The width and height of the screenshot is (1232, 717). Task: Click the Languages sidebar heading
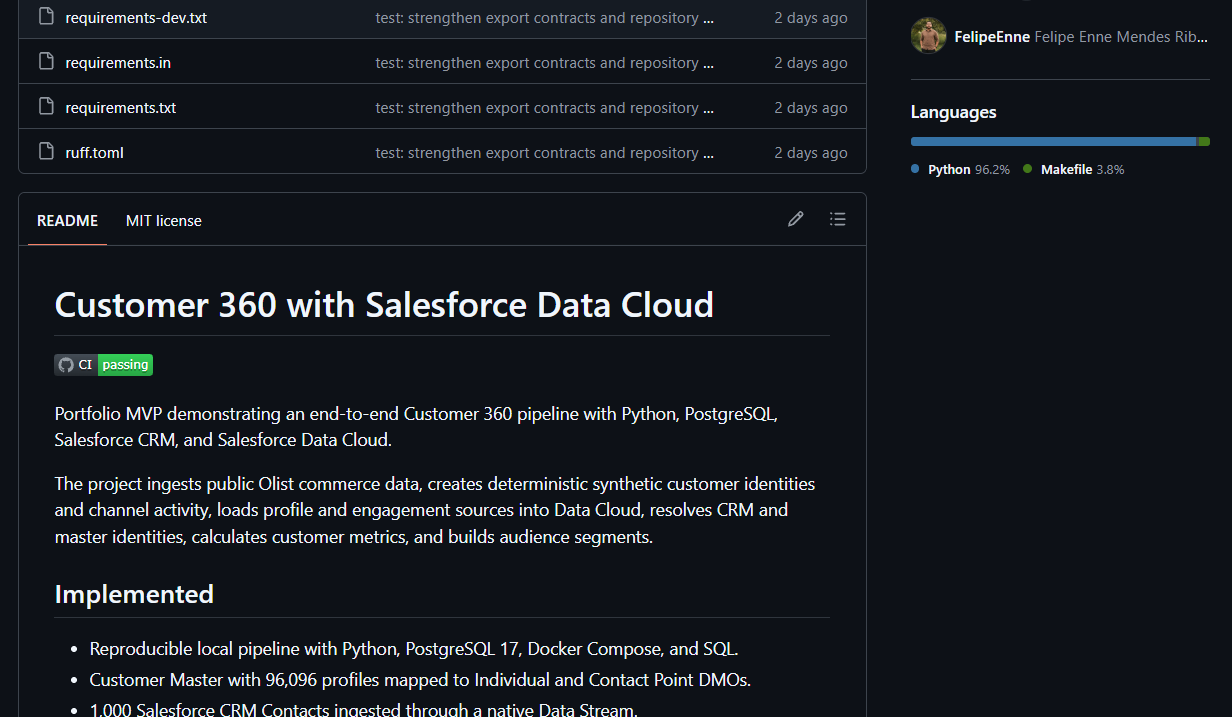(x=953, y=112)
